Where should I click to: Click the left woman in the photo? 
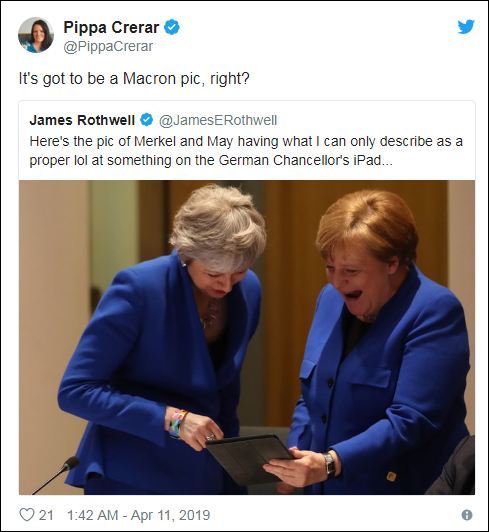click(163, 339)
